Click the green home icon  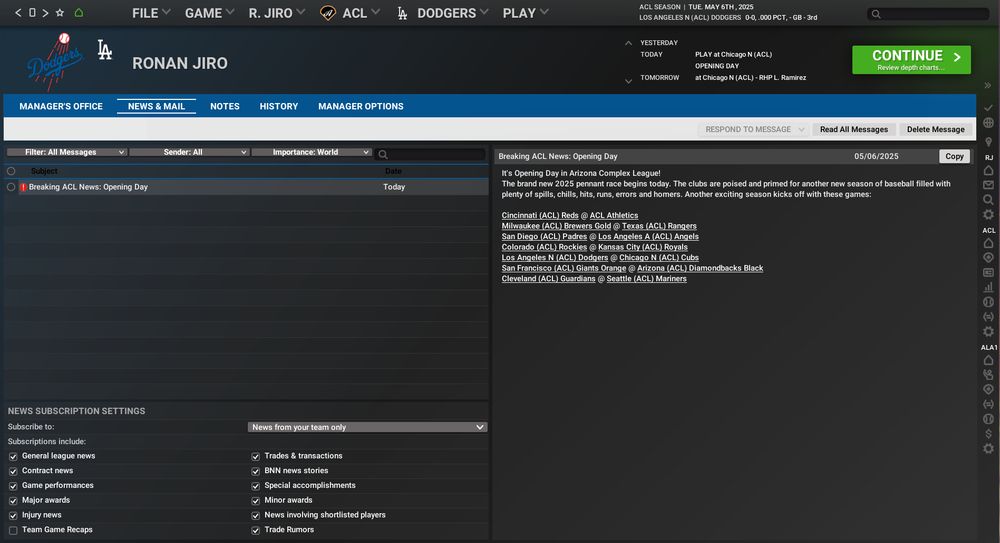coord(79,13)
